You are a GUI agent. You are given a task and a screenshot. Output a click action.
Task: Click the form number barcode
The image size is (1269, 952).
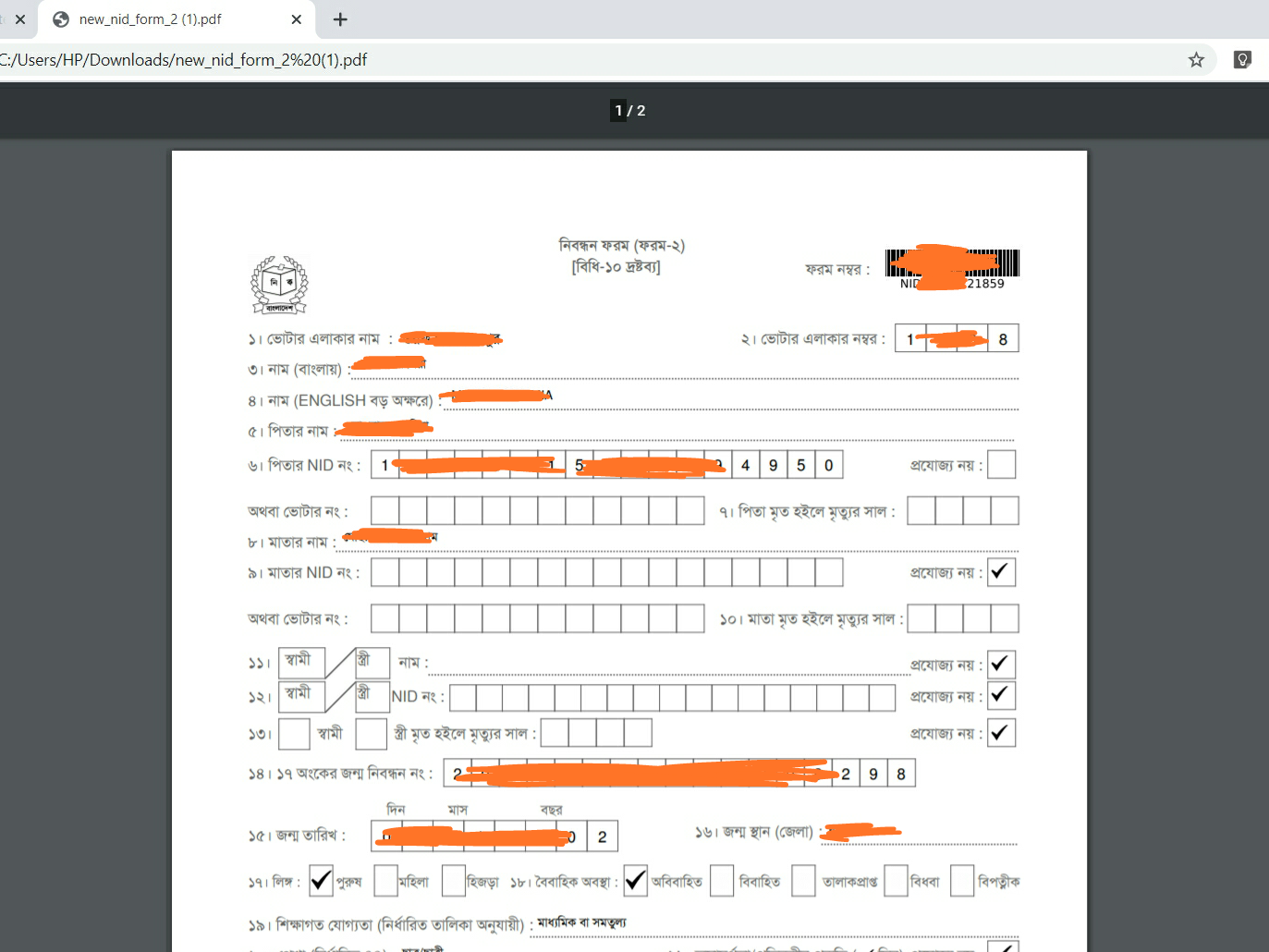(952, 263)
